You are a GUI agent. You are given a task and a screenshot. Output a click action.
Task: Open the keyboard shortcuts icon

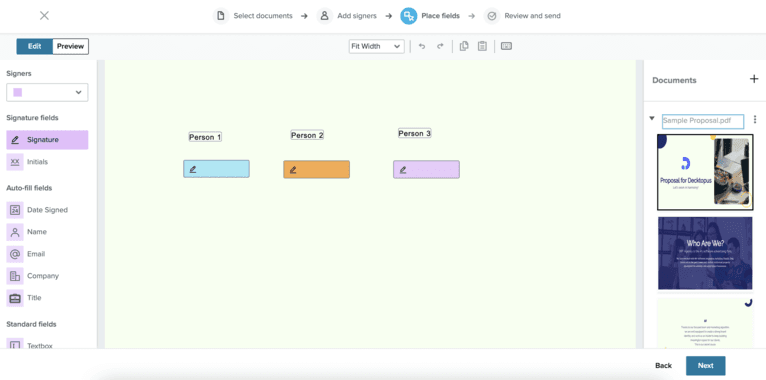click(506, 46)
